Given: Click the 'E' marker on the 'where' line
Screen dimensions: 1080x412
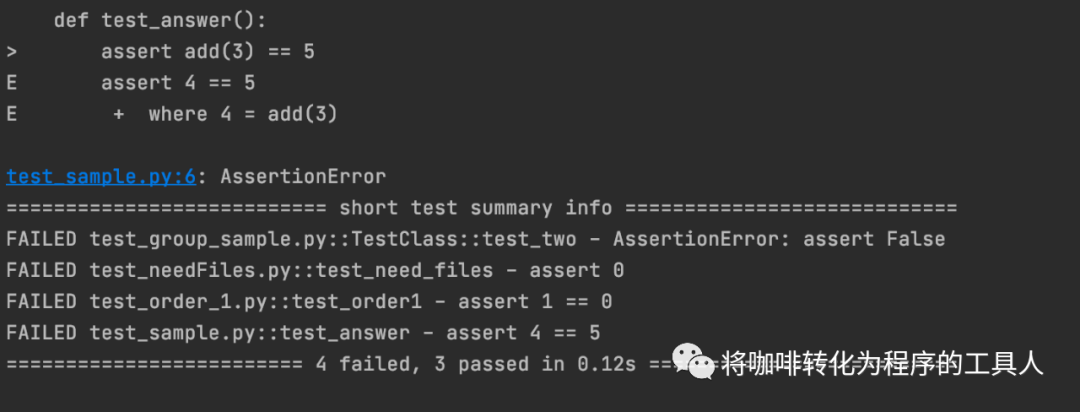Looking at the screenshot, I should click(x=12, y=114).
